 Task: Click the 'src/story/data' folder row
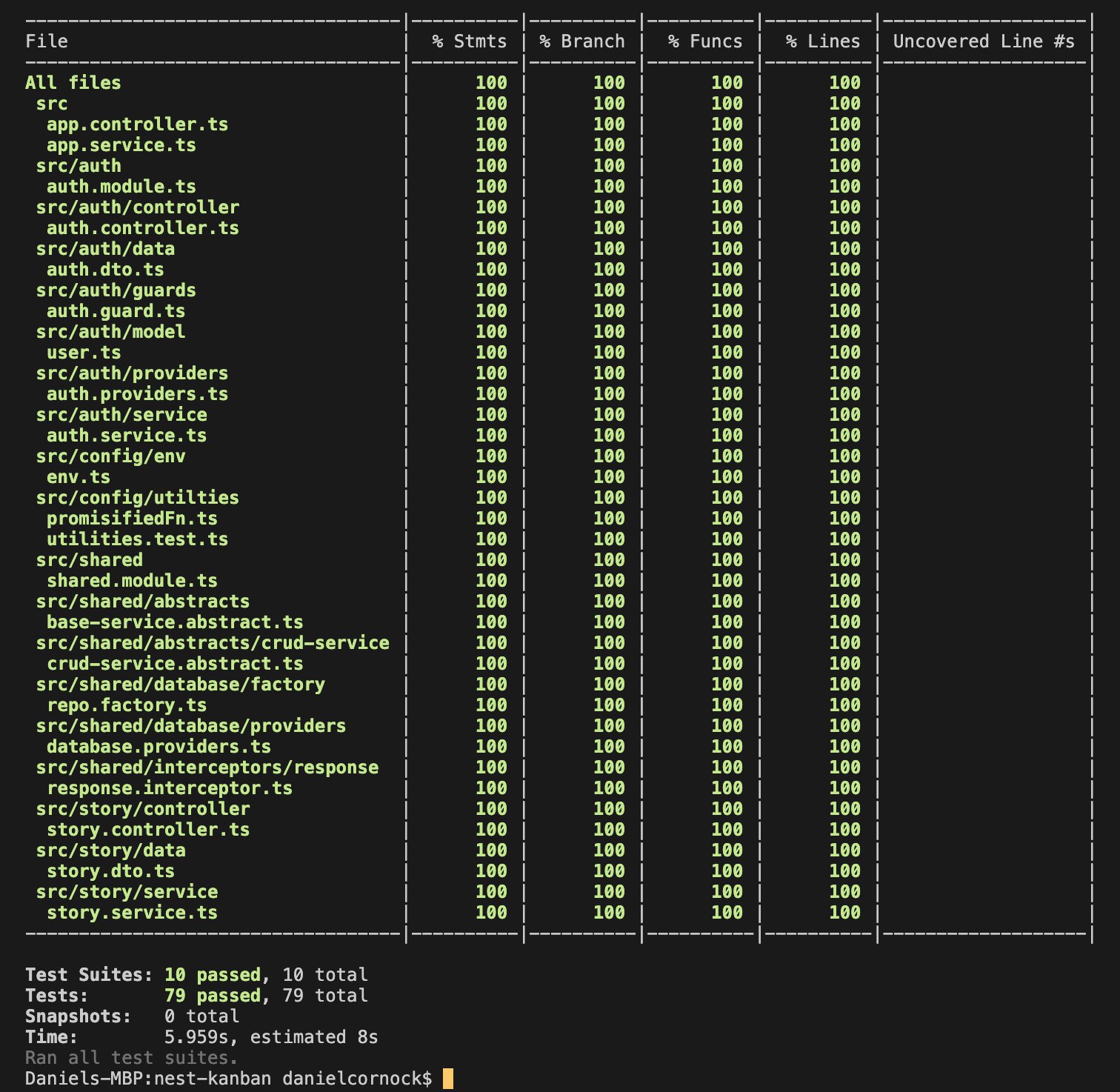110,850
